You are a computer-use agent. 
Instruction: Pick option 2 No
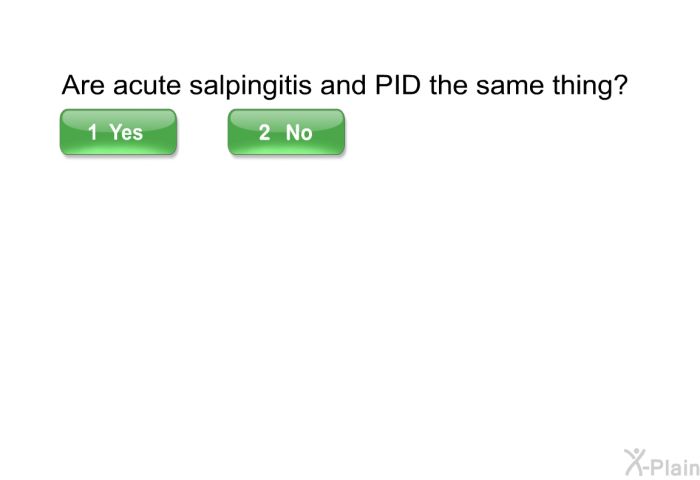(286, 132)
